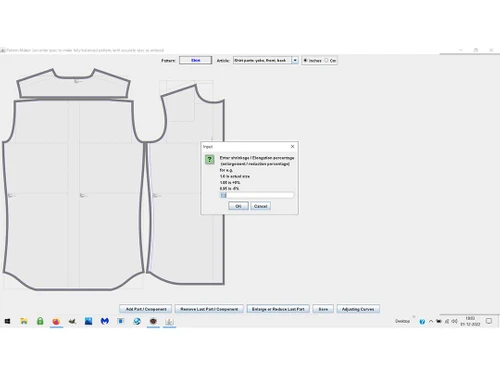Click the Save button
Viewport: 500px width, 375px height.
click(323, 309)
